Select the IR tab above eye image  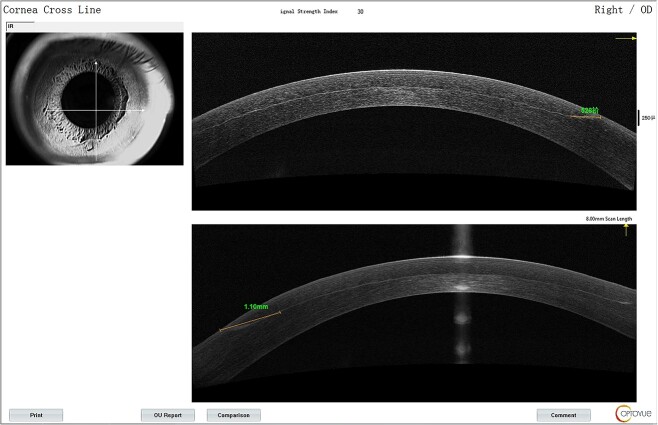click(20, 26)
